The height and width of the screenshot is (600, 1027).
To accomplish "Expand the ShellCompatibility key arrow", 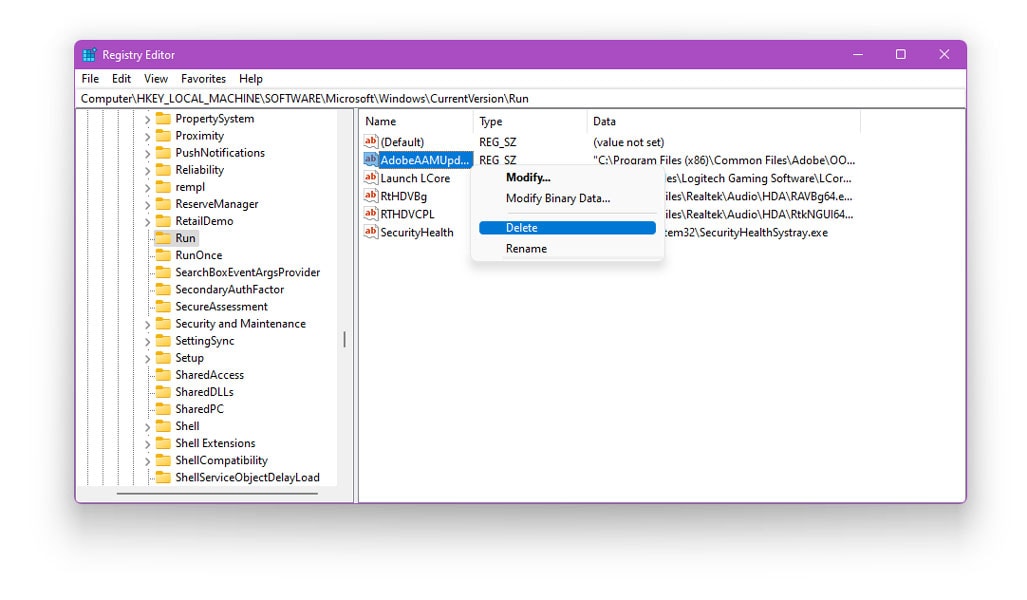I will click(x=147, y=461).
